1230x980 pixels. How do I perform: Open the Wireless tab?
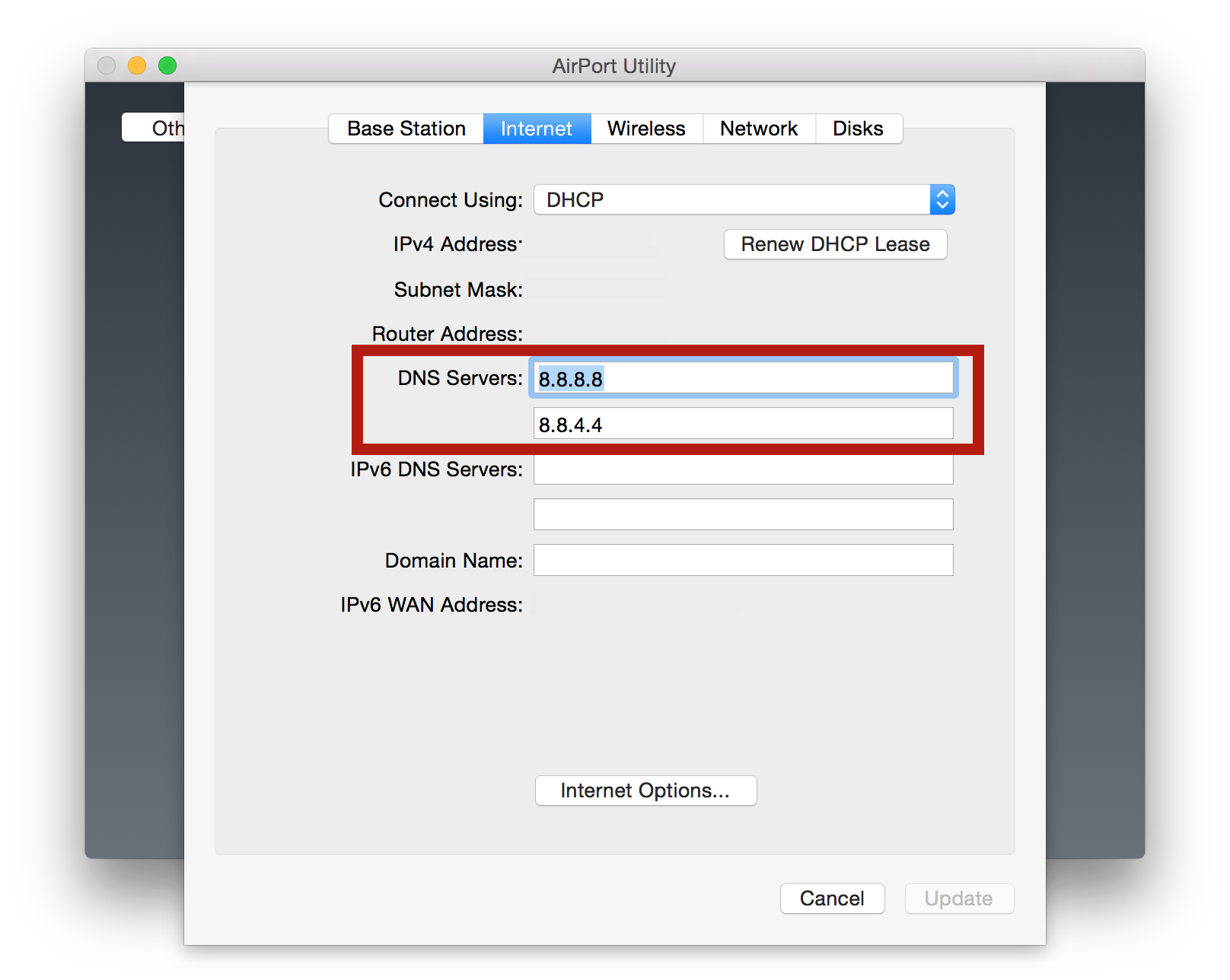pos(646,129)
